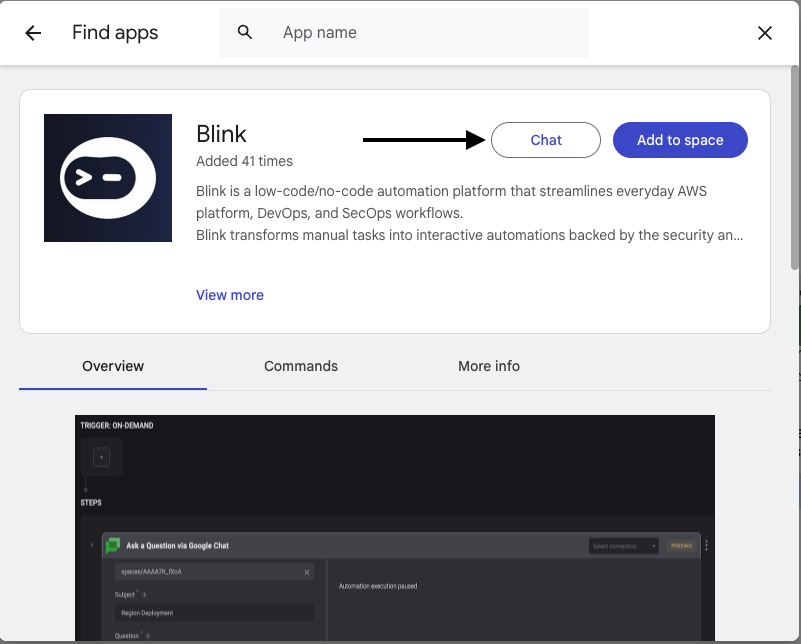Image resolution: width=801 pixels, height=644 pixels.
Task: Click 'Ask a Question via Google Chat' title
Action: point(177,546)
